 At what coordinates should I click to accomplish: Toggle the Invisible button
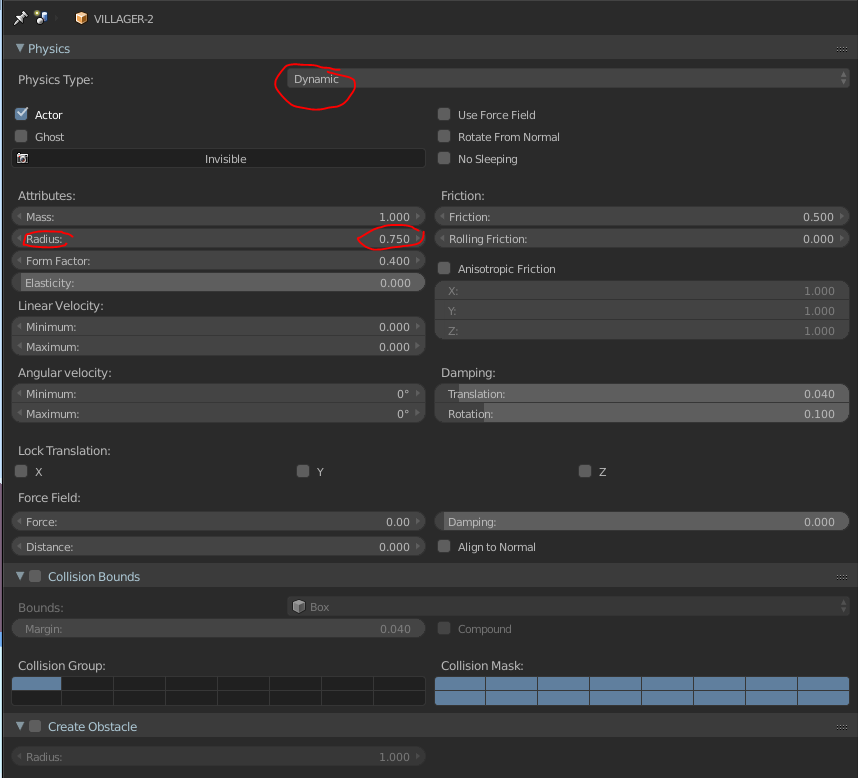pyautogui.click(x=218, y=159)
